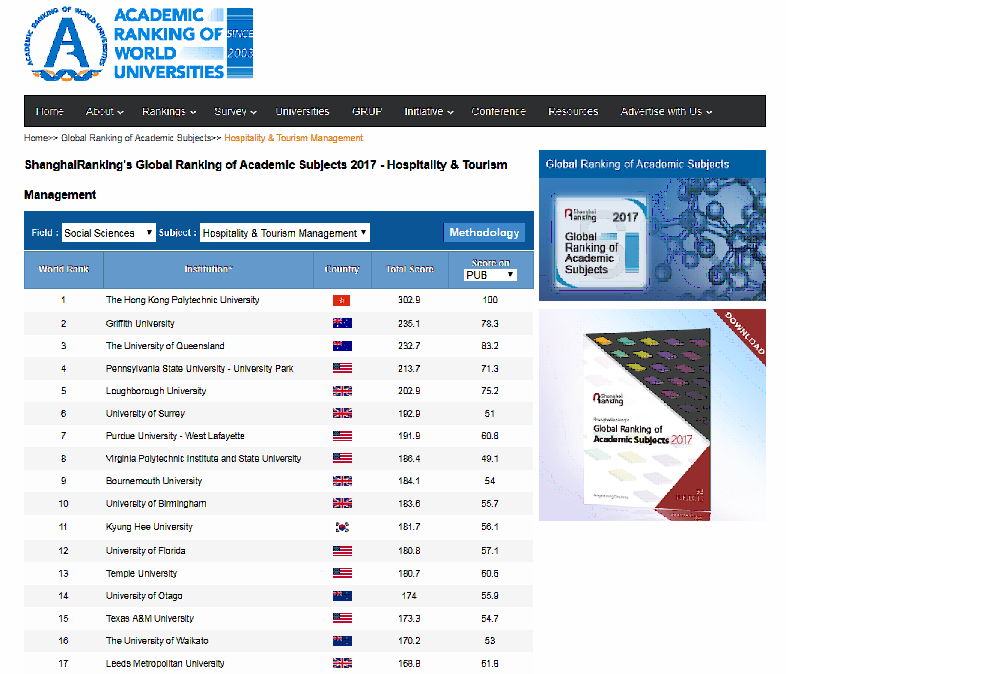This screenshot has height=674, width=1008.
Task: Click the ARWU logo at top left
Action: tap(138, 44)
